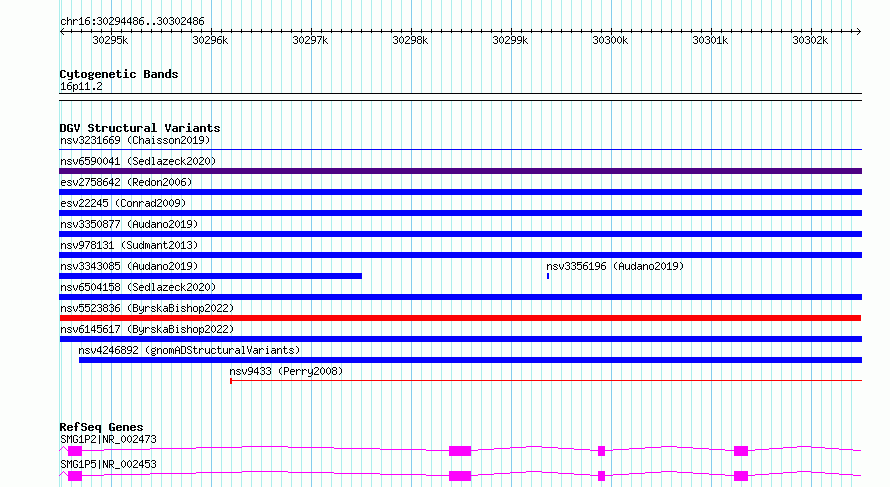Click the 30298k ruler tick label
The width and height of the screenshot is (890, 487).
pyautogui.click(x=410, y=40)
